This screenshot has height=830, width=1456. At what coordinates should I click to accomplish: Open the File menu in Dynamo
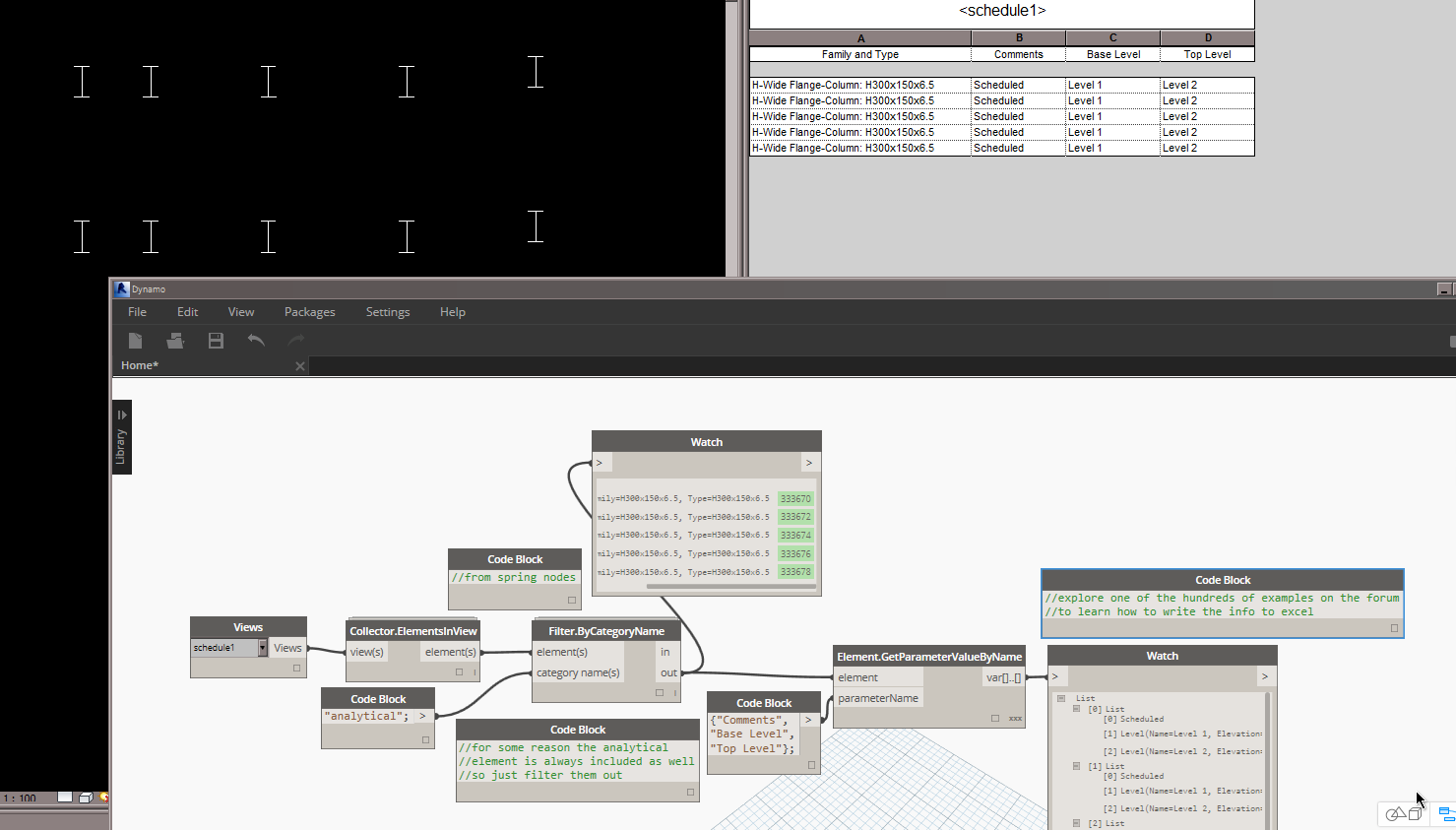tap(137, 312)
